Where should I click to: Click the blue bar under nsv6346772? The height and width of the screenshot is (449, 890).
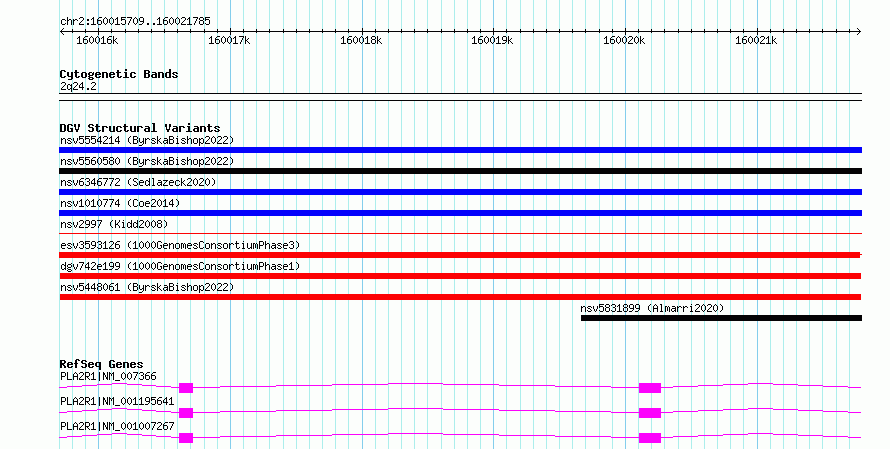460,192
